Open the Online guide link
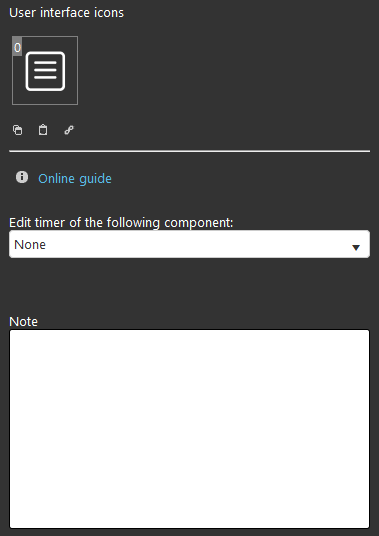The height and width of the screenshot is (536, 379). coord(75,178)
